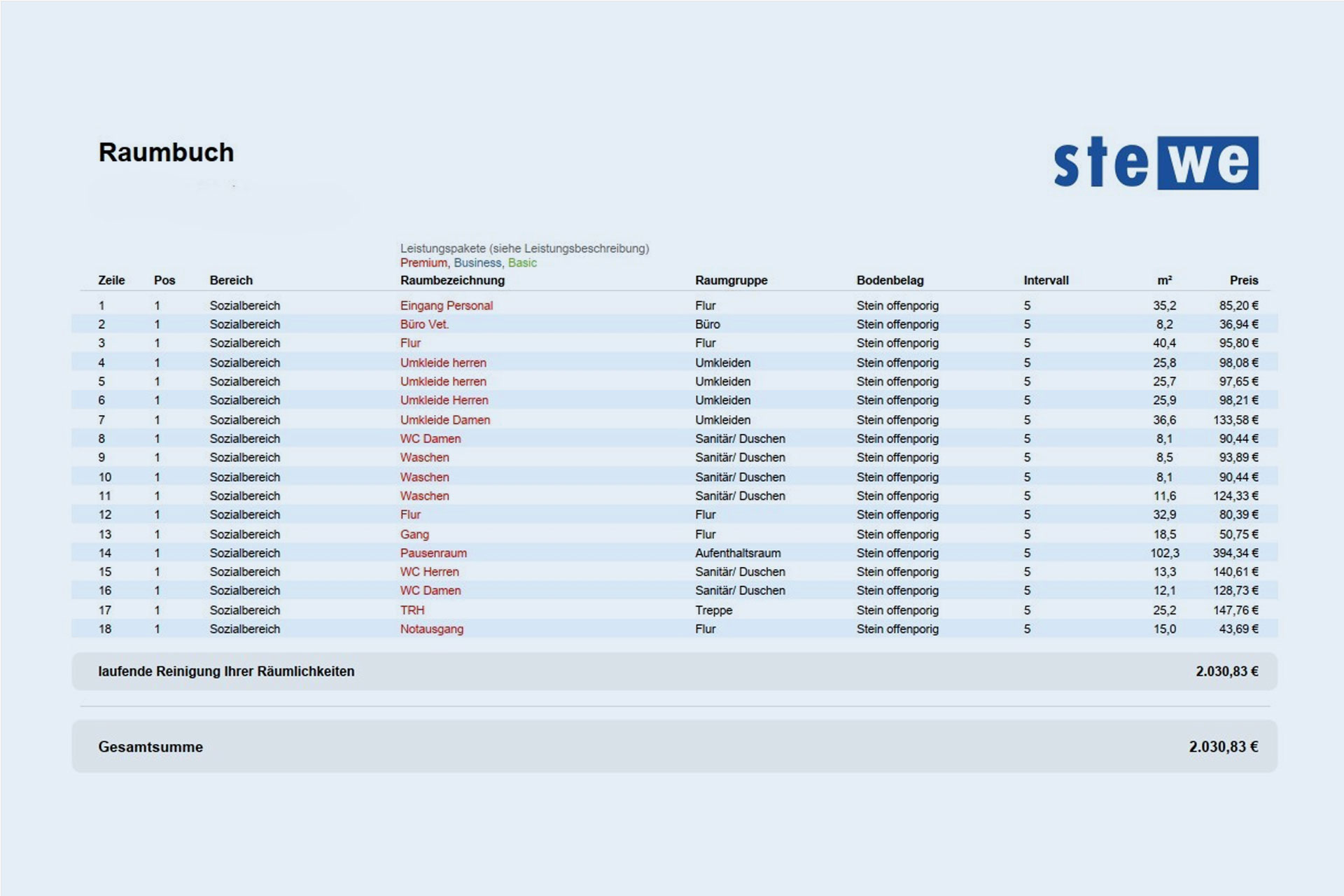Click the Notausgang room entry

pos(431,629)
